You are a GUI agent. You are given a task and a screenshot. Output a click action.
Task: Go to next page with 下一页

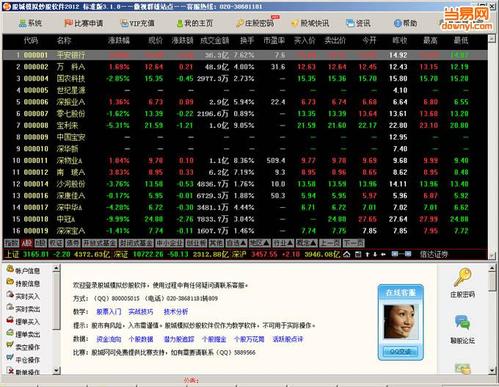(353, 243)
